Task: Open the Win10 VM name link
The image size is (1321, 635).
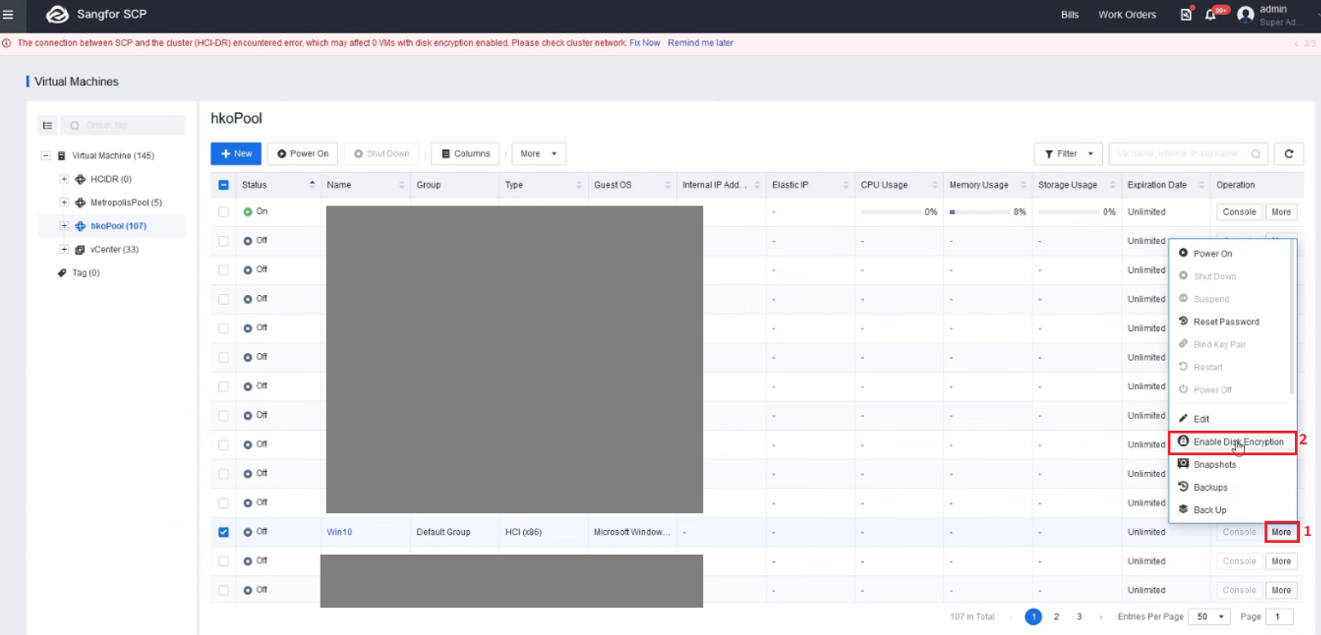Action: pyautogui.click(x=339, y=532)
